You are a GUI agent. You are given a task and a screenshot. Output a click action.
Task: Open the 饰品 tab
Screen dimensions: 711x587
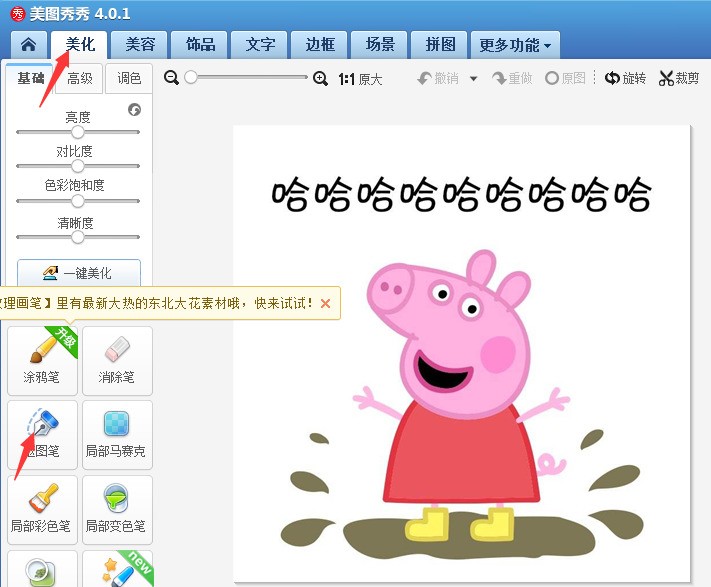point(200,45)
